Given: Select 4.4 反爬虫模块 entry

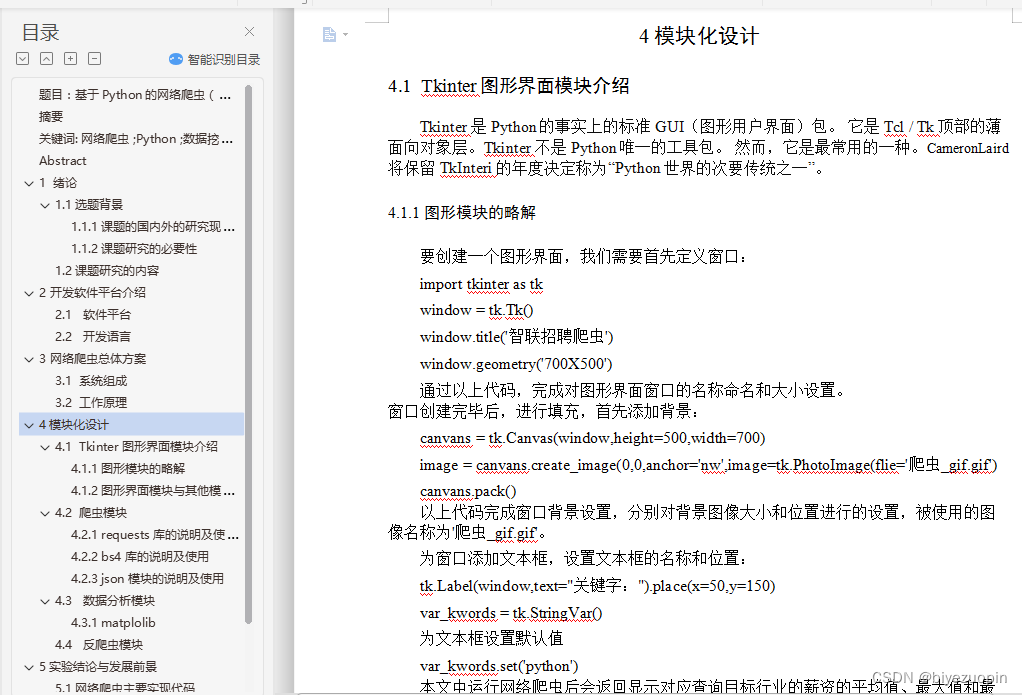Looking at the screenshot, I should pyautogui.click(x=99, y=645).
